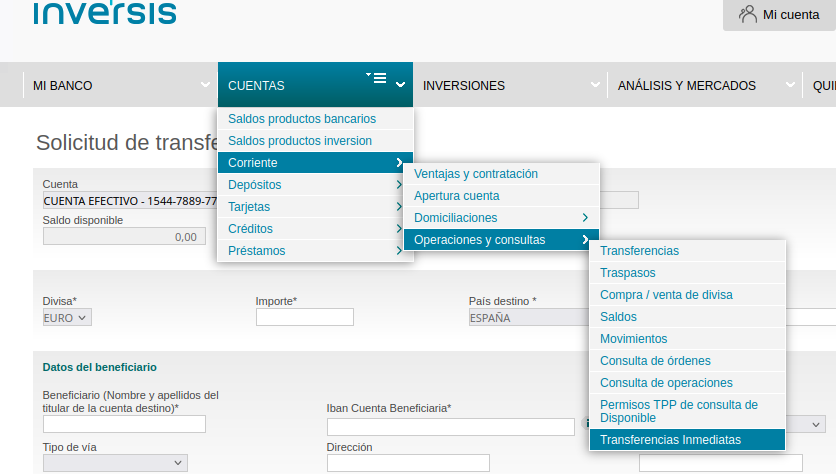The width and height of the screenshot is (836, 474).
Task: Click the Inversis logo
Action: tap(105, 12)
